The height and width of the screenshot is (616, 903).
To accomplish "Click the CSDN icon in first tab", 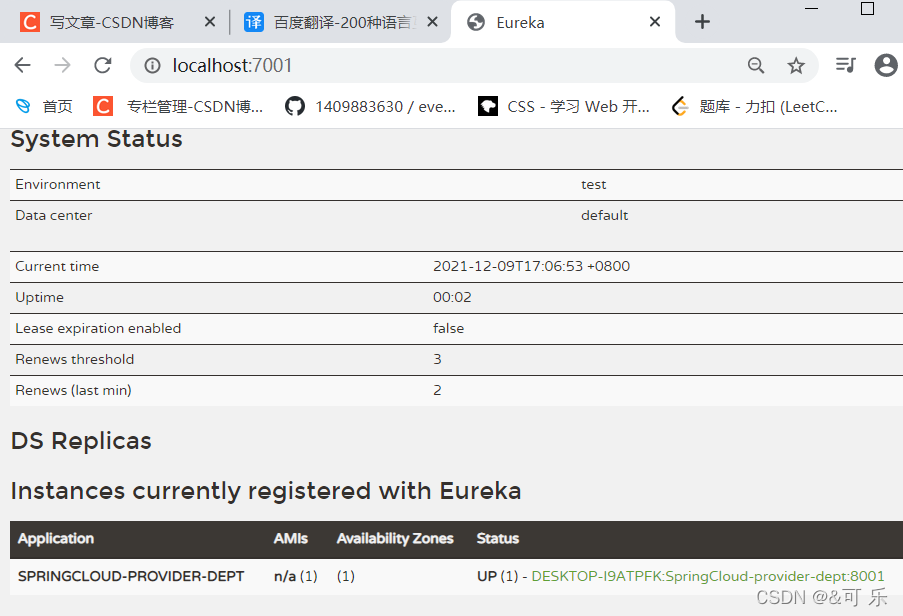I will coord(29,22).
